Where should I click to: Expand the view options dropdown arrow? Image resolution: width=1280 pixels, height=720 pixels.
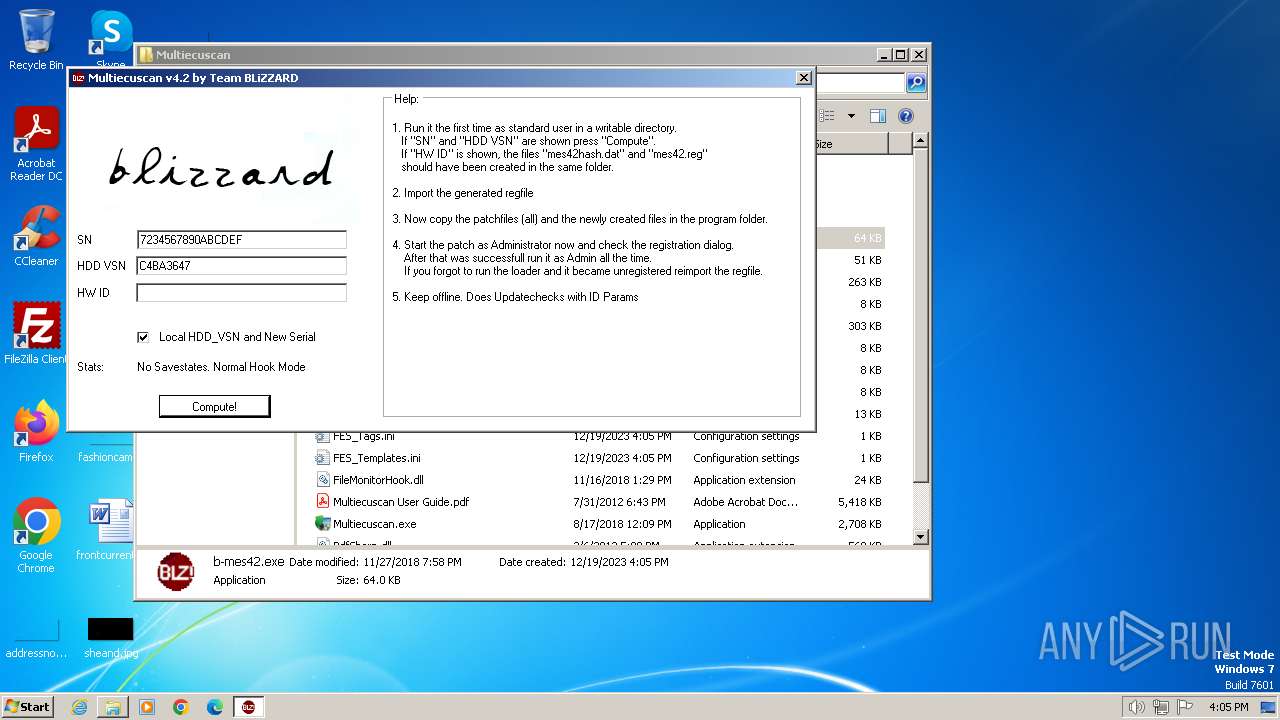[x=851, y=116]
